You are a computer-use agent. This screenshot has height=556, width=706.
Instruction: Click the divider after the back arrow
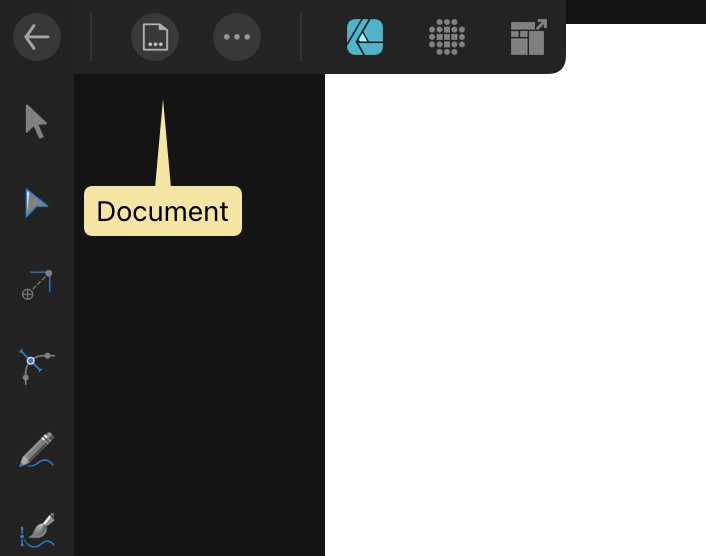[x=91, y=37]
